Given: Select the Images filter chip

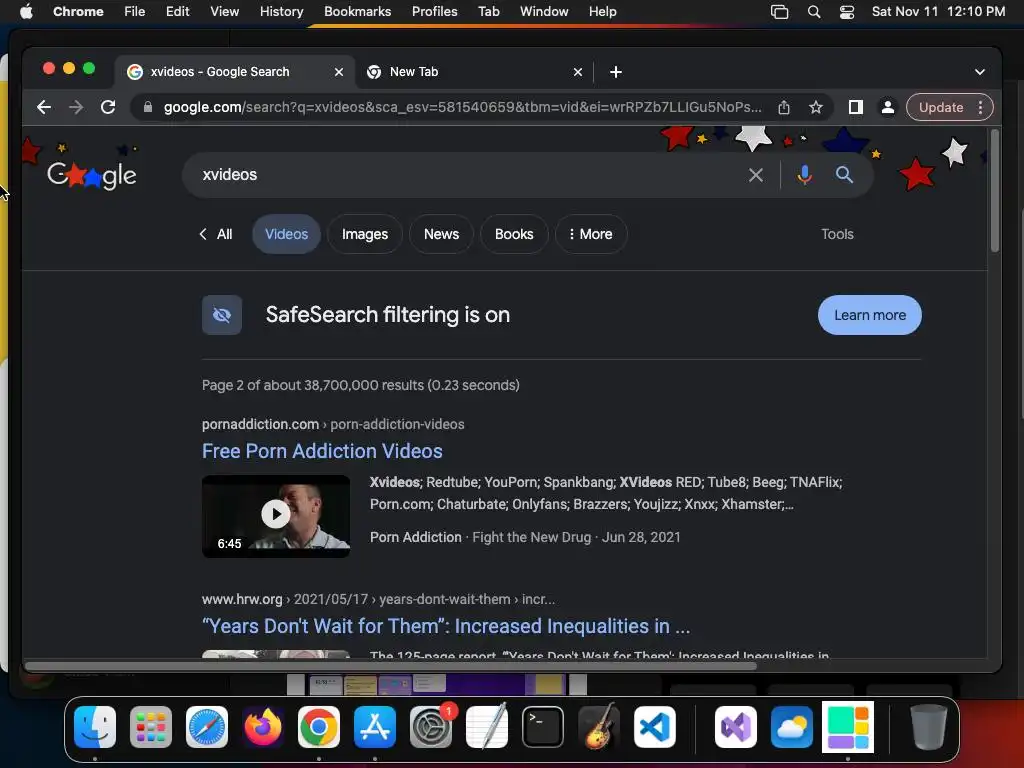Looking at the screenshot, I should pyautogui.click(x=365, y=234).
